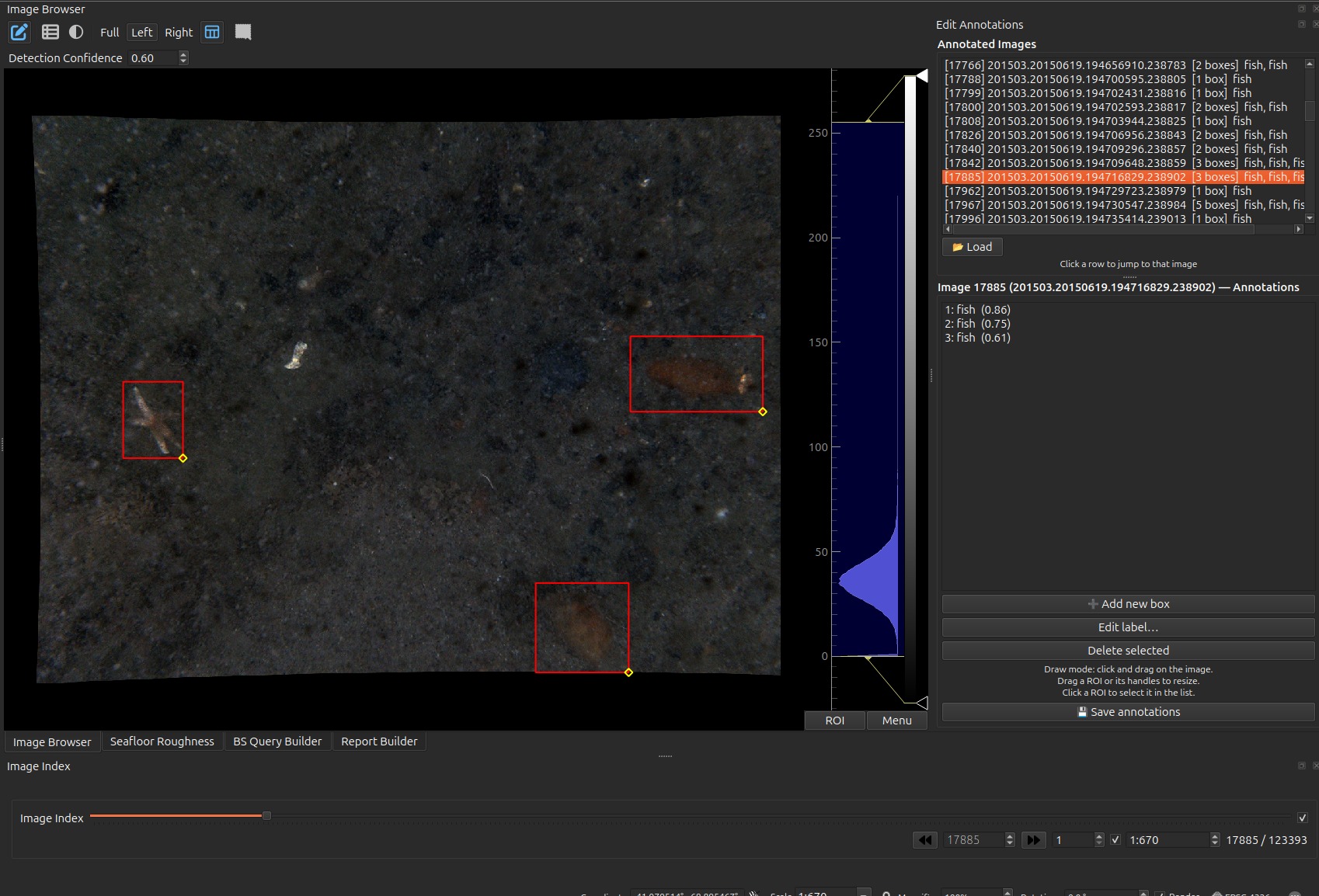Screen dimensions: 1319x896
Task: Select yellow resize handle of starfish box
Action: (x=183, y=458)
